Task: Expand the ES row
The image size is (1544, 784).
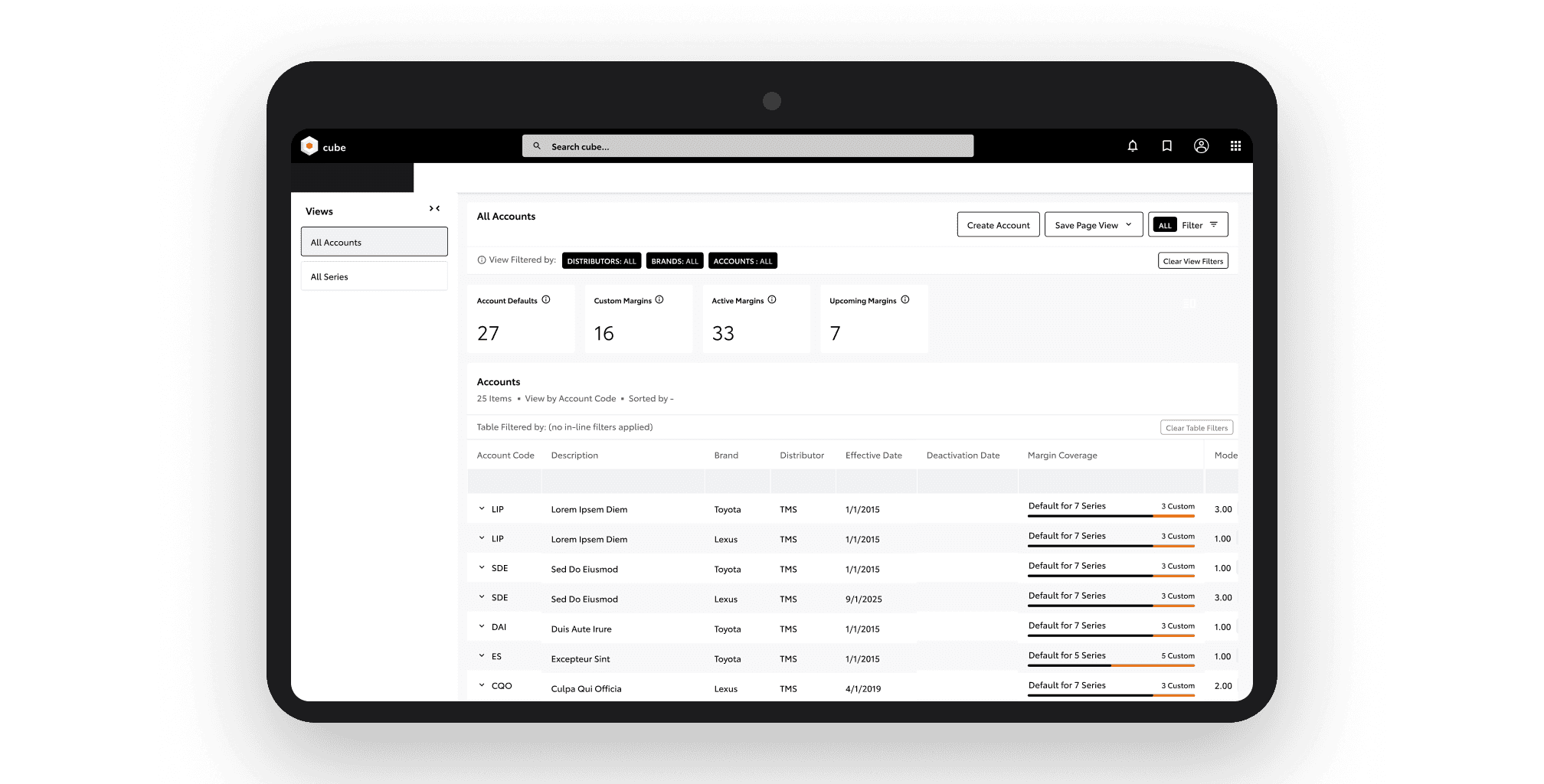Action: click(482, 655)
